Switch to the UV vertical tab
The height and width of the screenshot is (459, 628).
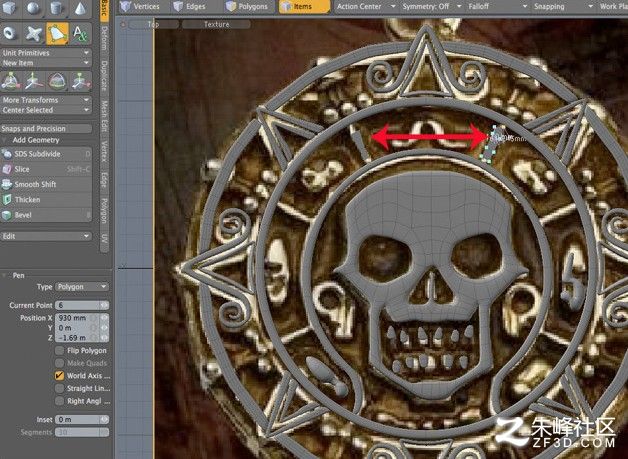[104, 238]
